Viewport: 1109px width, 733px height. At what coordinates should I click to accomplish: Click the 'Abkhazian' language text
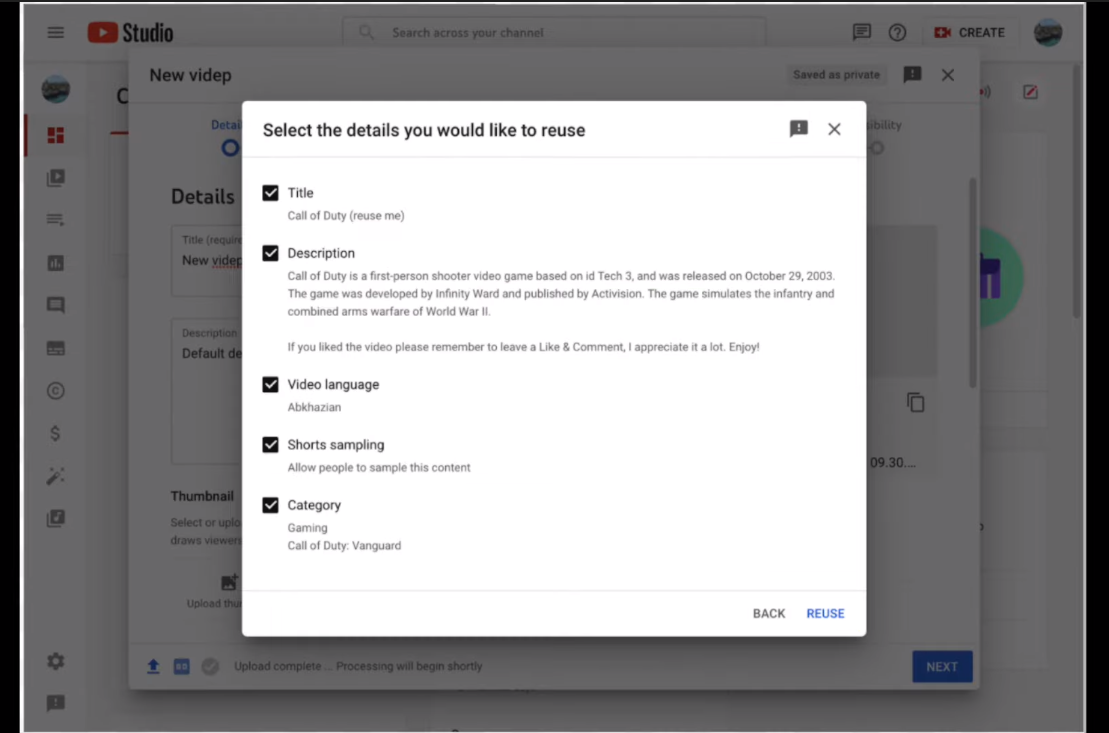(314, 408)
